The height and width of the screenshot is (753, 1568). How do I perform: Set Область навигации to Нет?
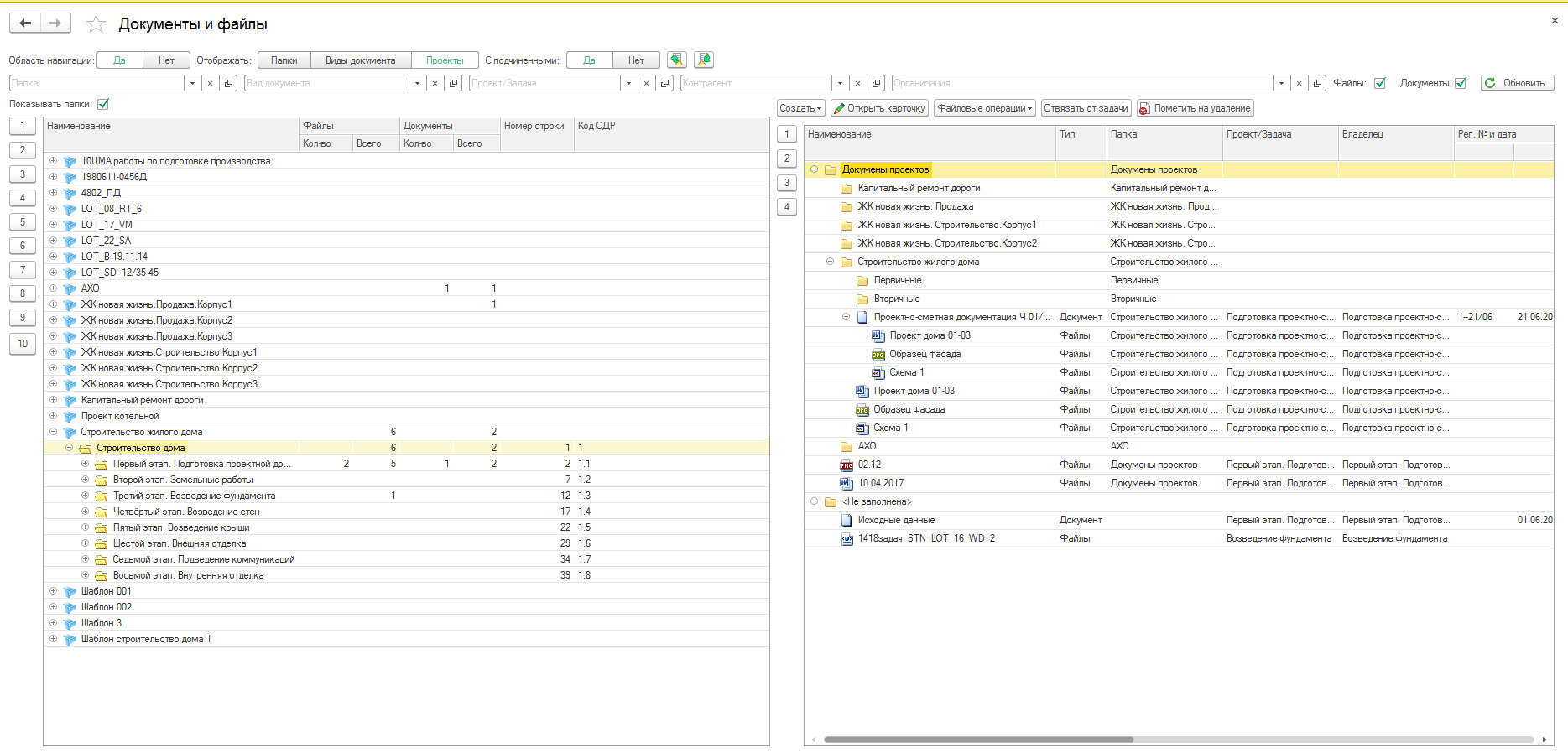(166, 60)
